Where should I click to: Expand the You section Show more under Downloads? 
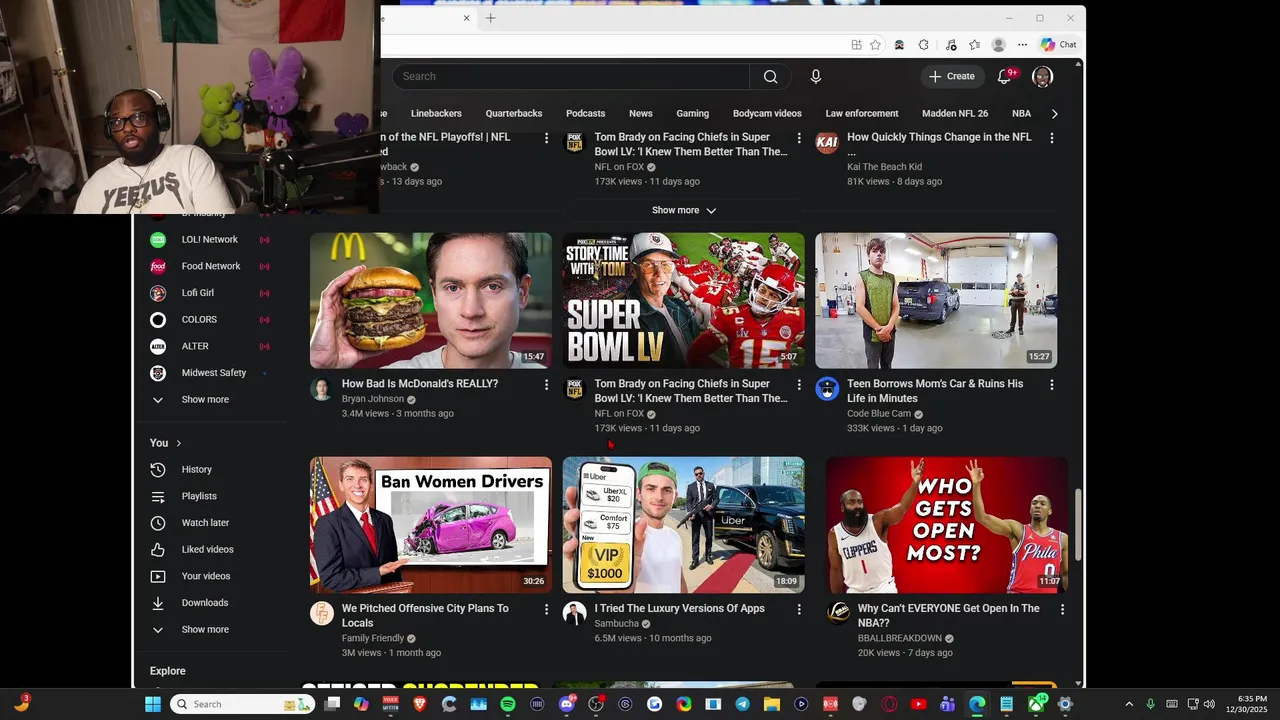205,629
